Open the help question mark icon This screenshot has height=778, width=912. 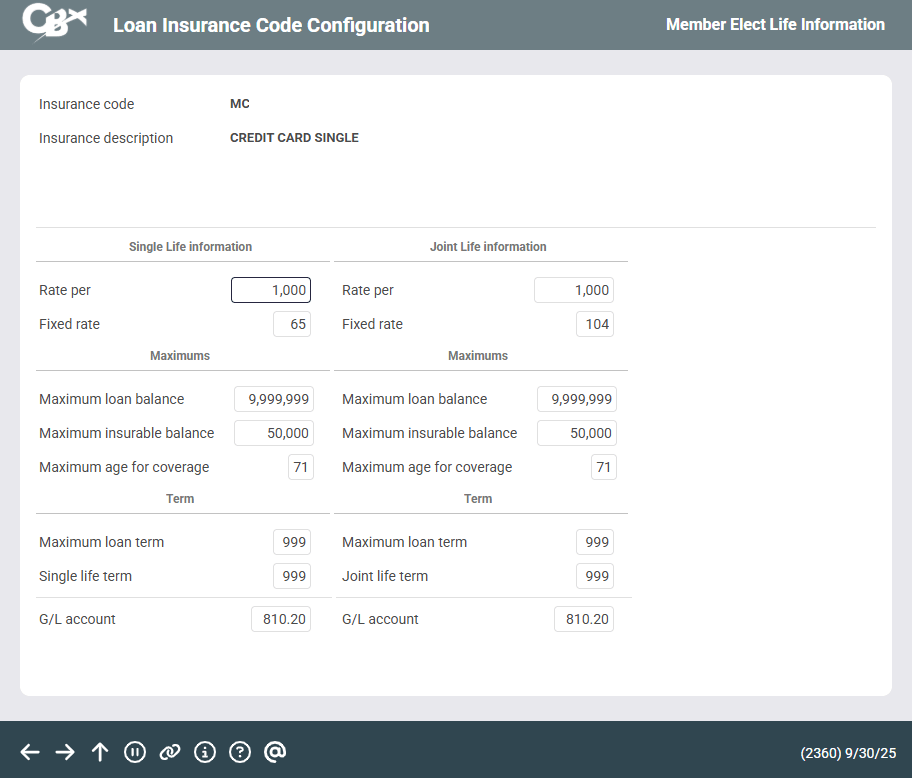[x=240, y=752]
